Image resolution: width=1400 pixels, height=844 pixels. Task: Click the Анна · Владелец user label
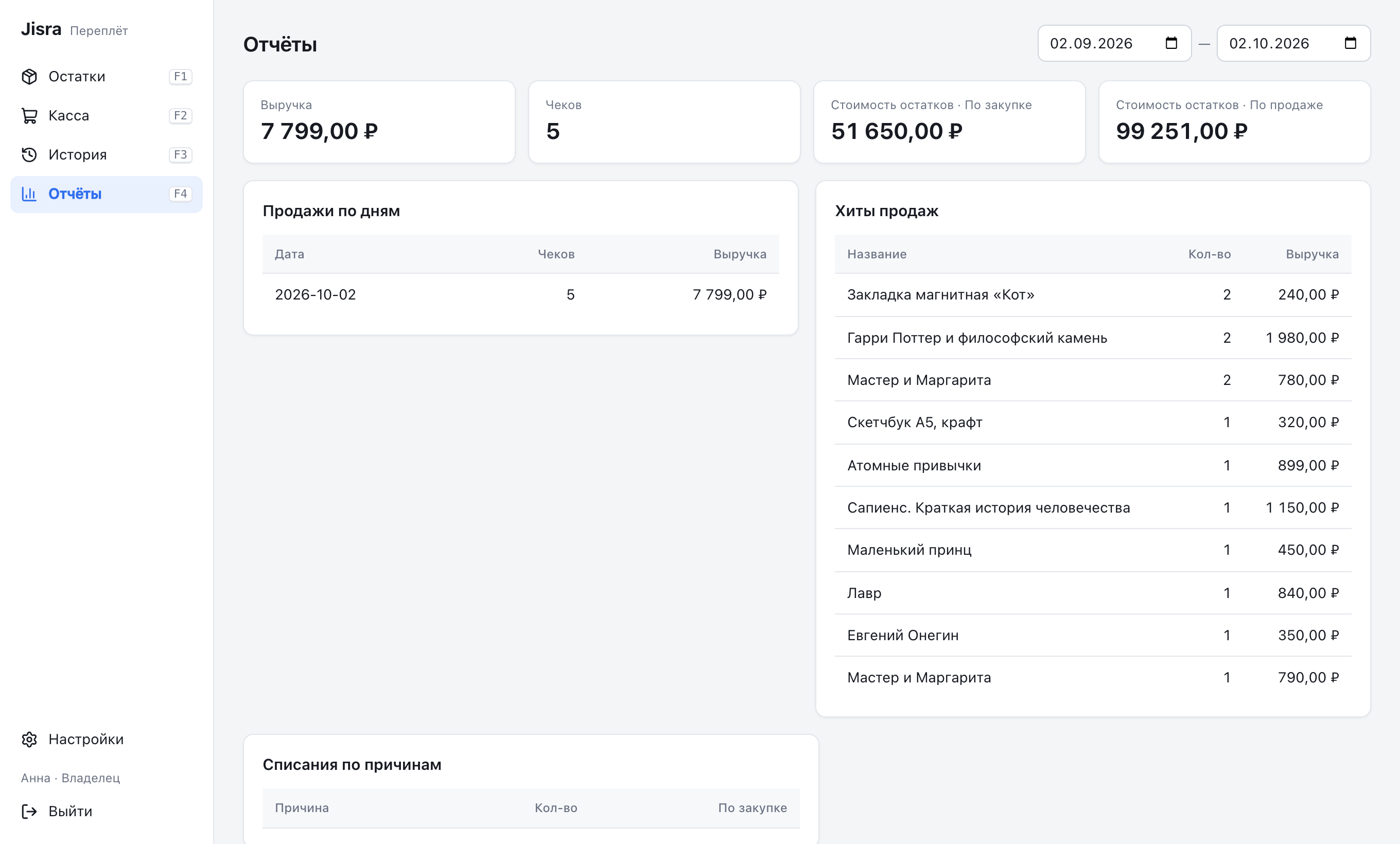click(x=71, y=778)
